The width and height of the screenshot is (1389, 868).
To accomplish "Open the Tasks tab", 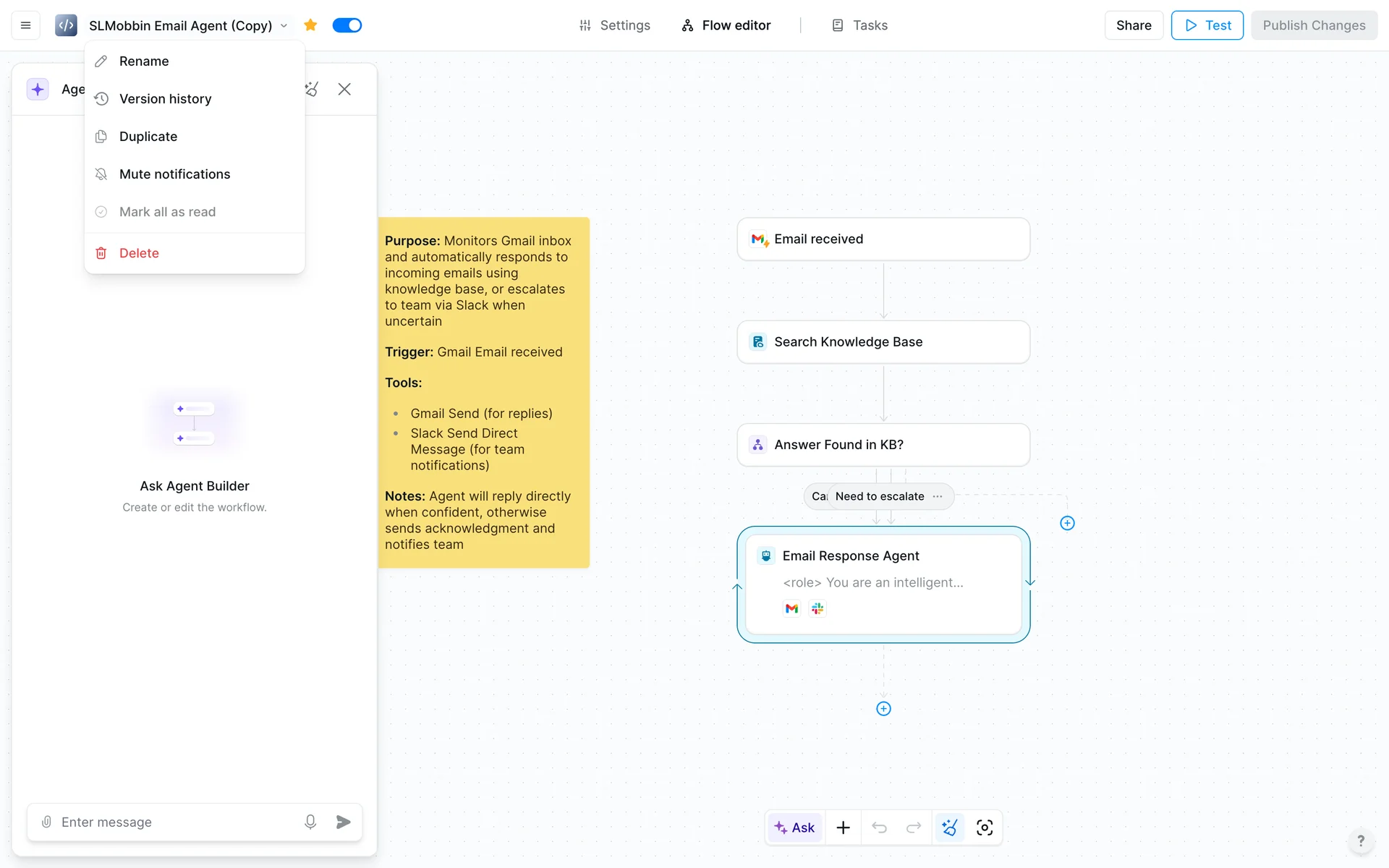I will coord(859,25).
